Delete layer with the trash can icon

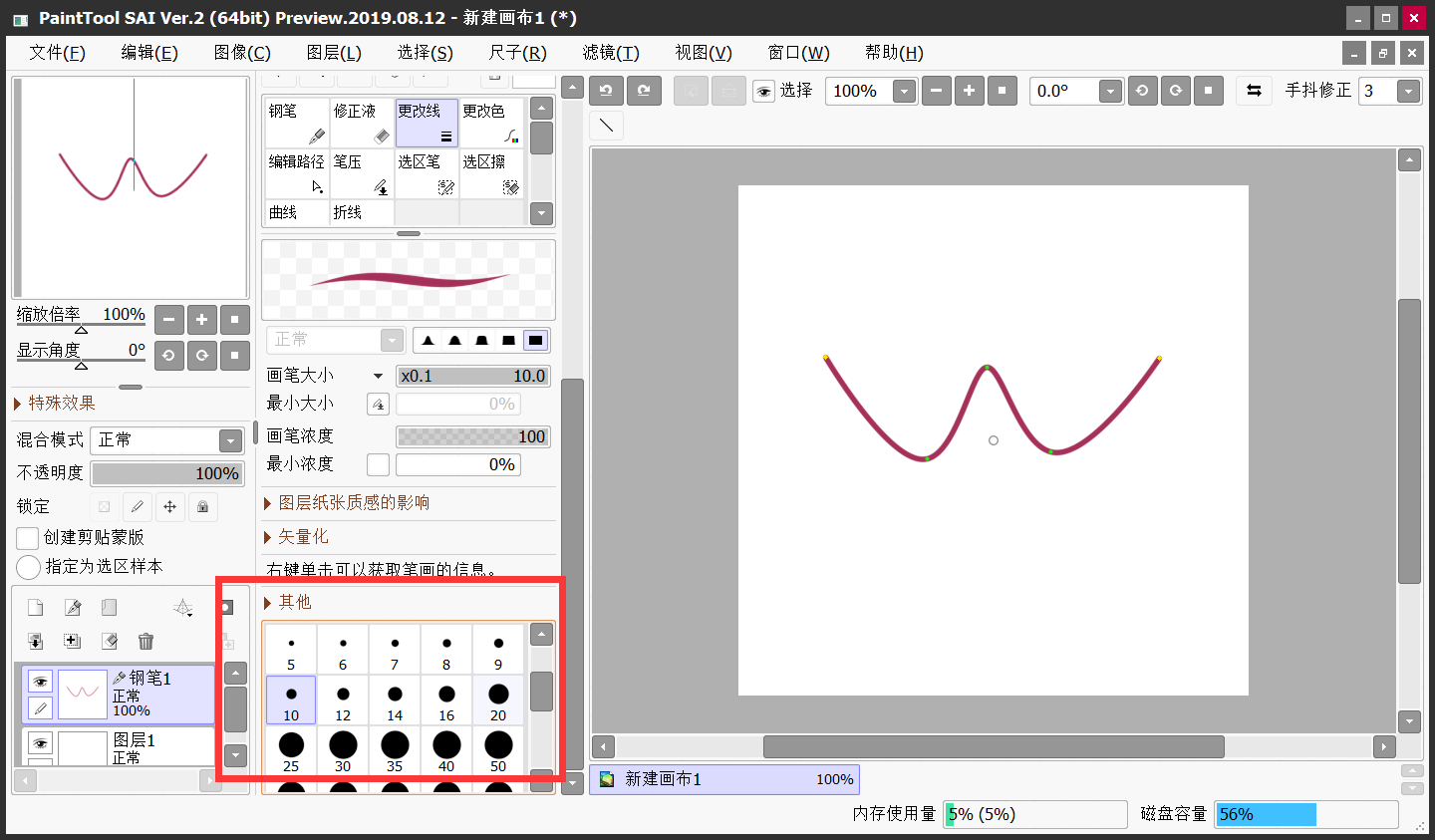tap(145, 642)
